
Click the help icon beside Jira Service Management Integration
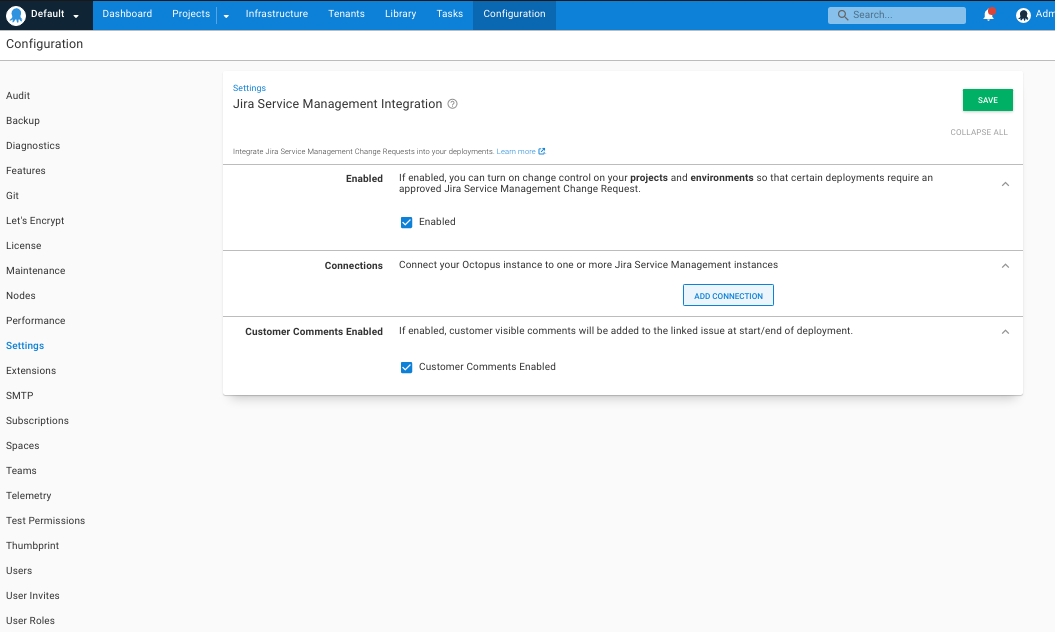click(x=452, y=104)
